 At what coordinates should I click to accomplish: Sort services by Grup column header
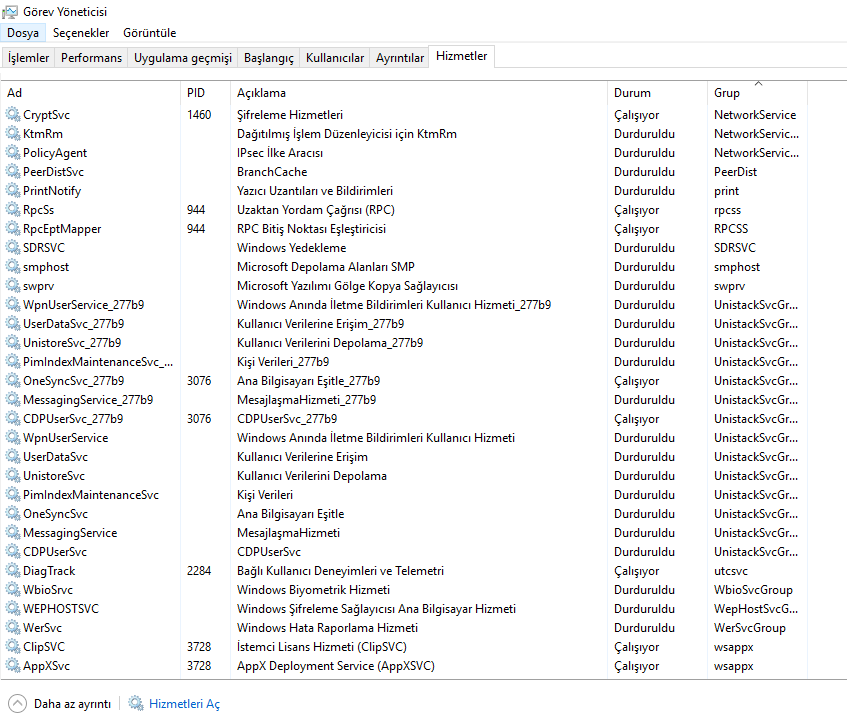point(727,93)
